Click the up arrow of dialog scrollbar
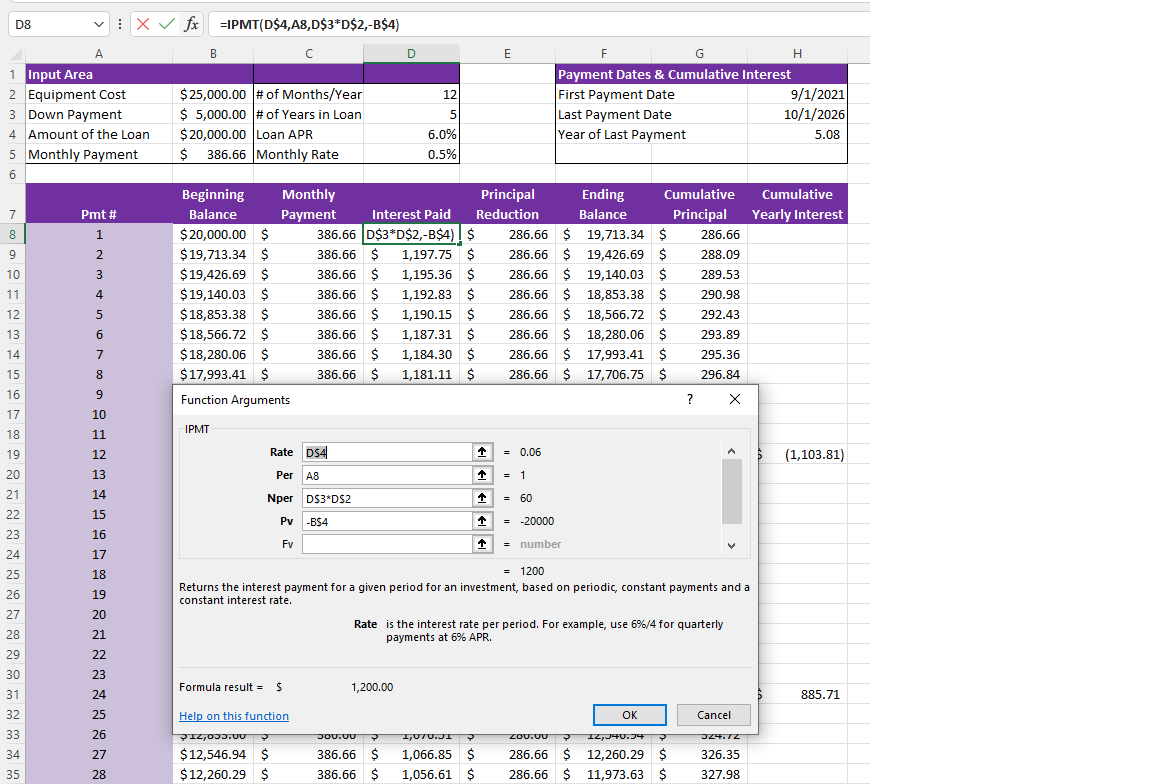1152x784 pixels. click(732, 451)
